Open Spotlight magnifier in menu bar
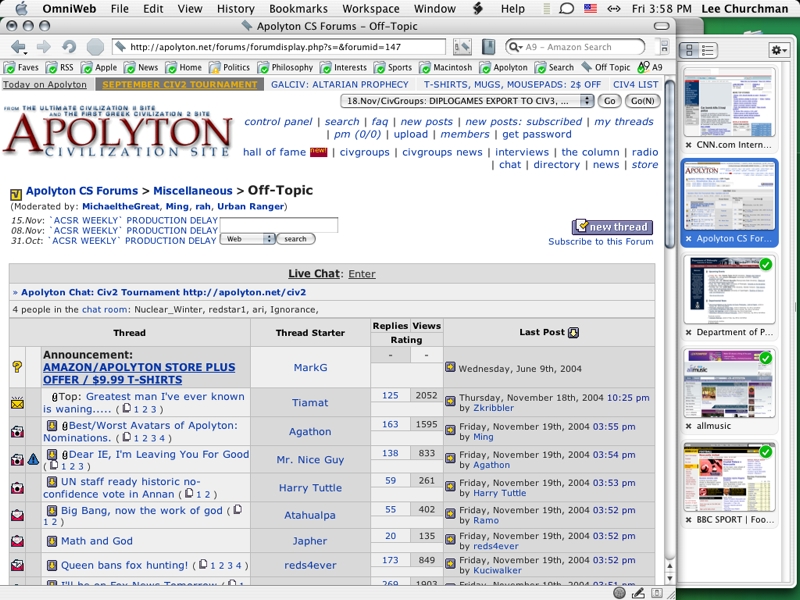 coord(565,9)
